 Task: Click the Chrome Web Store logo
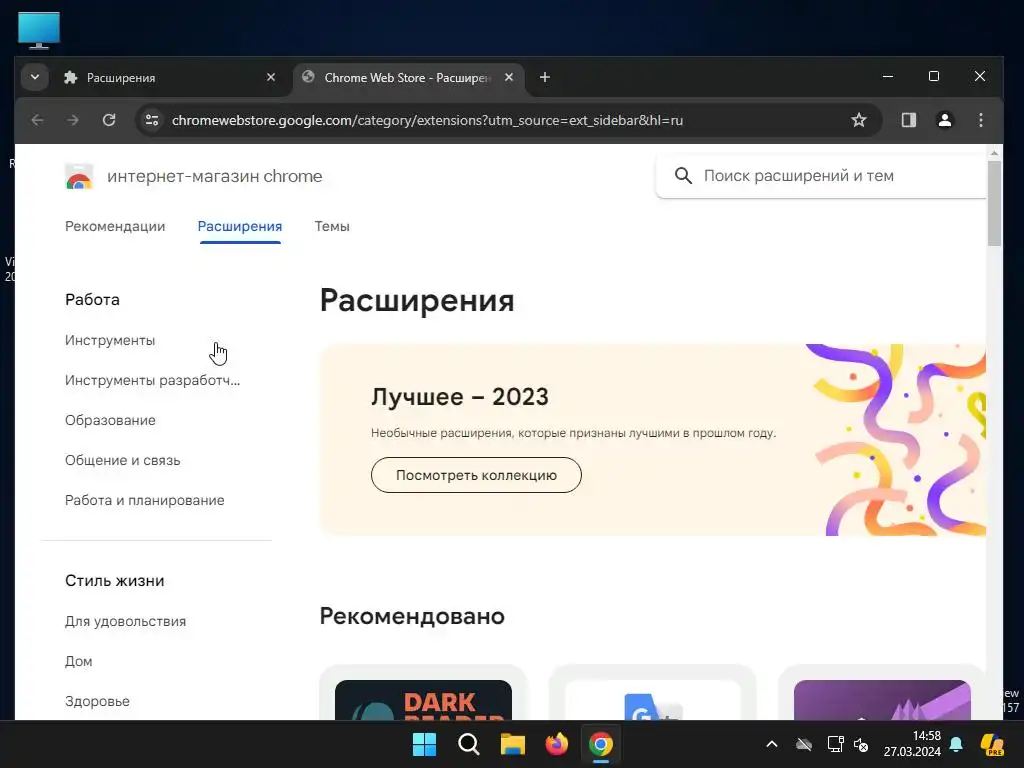click(79, 176)
